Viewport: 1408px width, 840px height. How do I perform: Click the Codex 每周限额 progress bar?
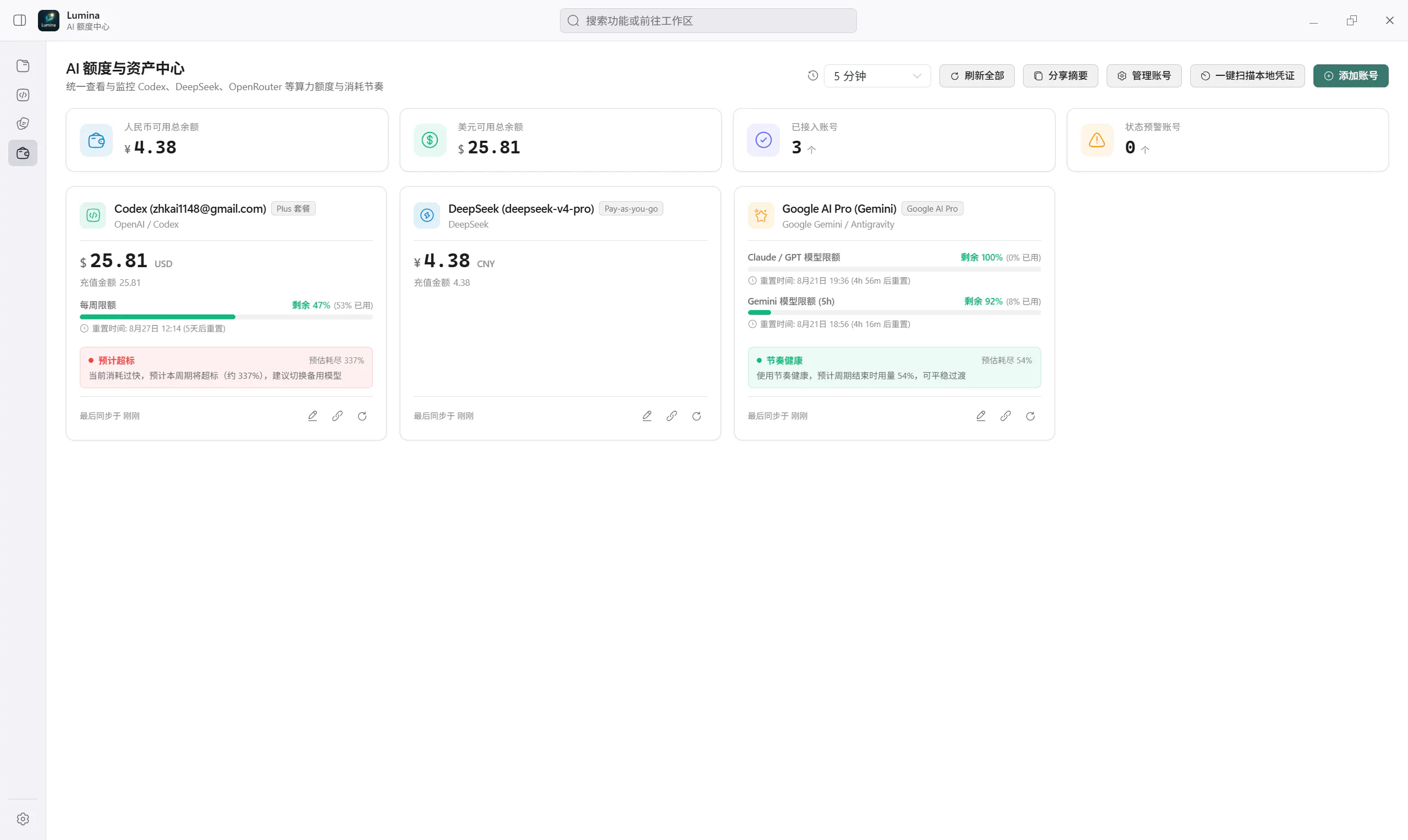(x=226, y=317)
